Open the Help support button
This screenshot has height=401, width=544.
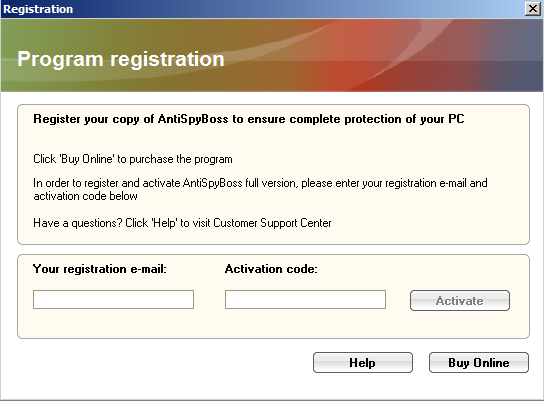(363, 362)
